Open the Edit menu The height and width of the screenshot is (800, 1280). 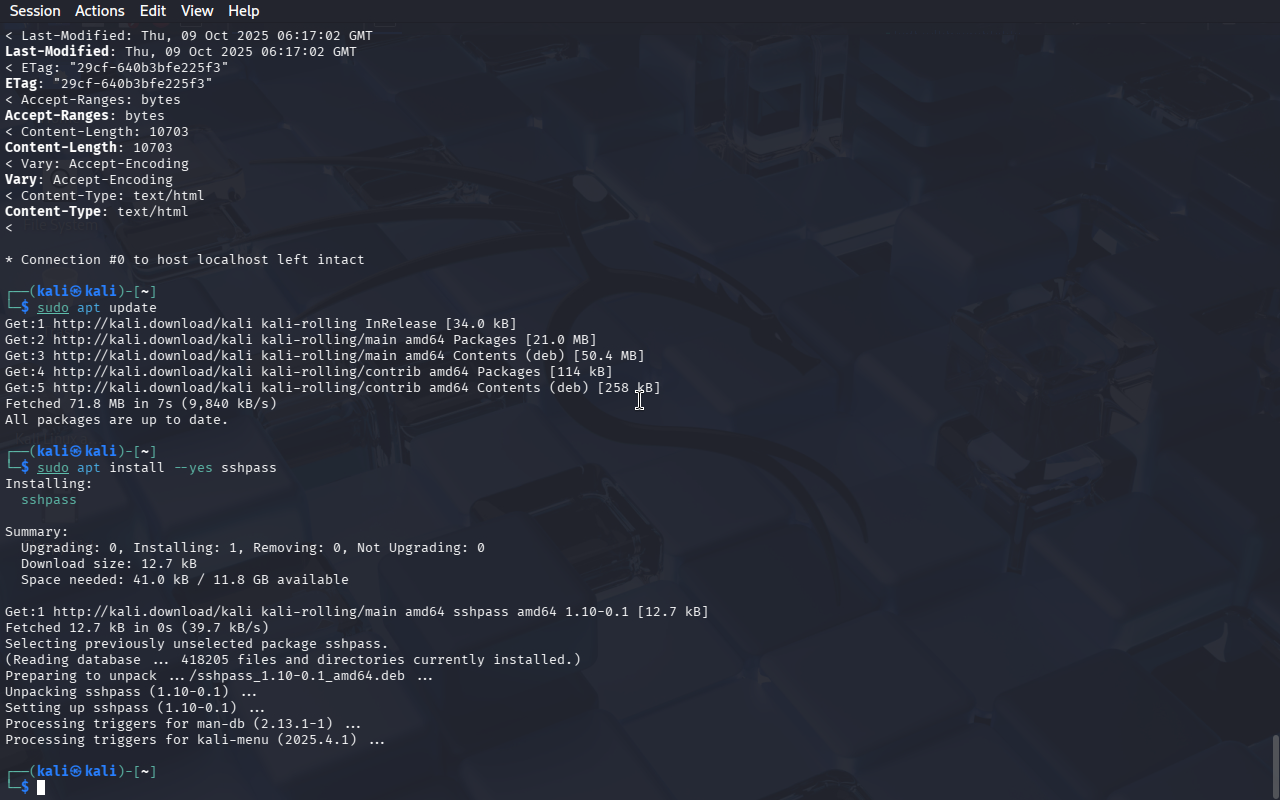pos(153,11)
